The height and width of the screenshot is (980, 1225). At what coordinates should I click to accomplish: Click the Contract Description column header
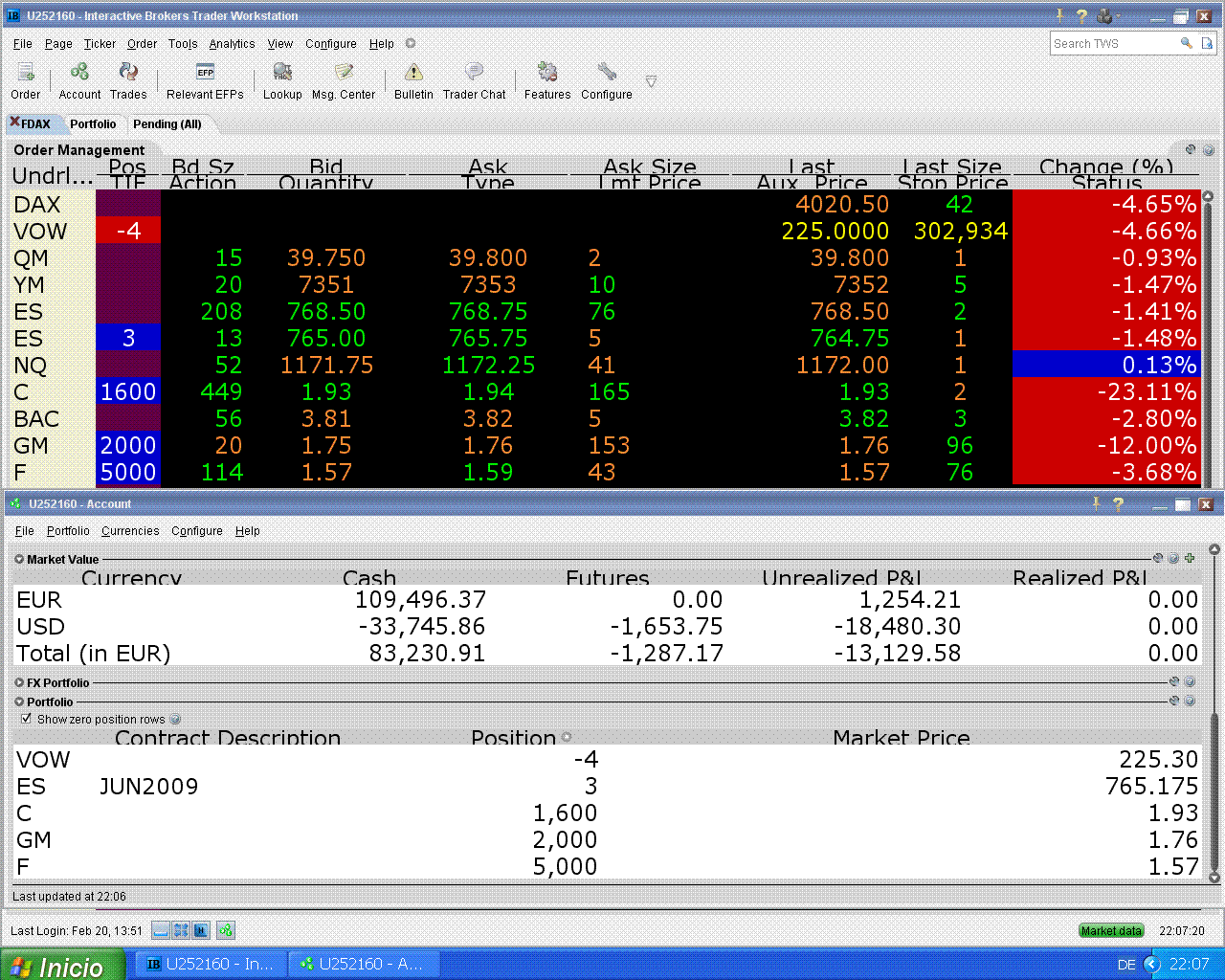tap(228, 737)
